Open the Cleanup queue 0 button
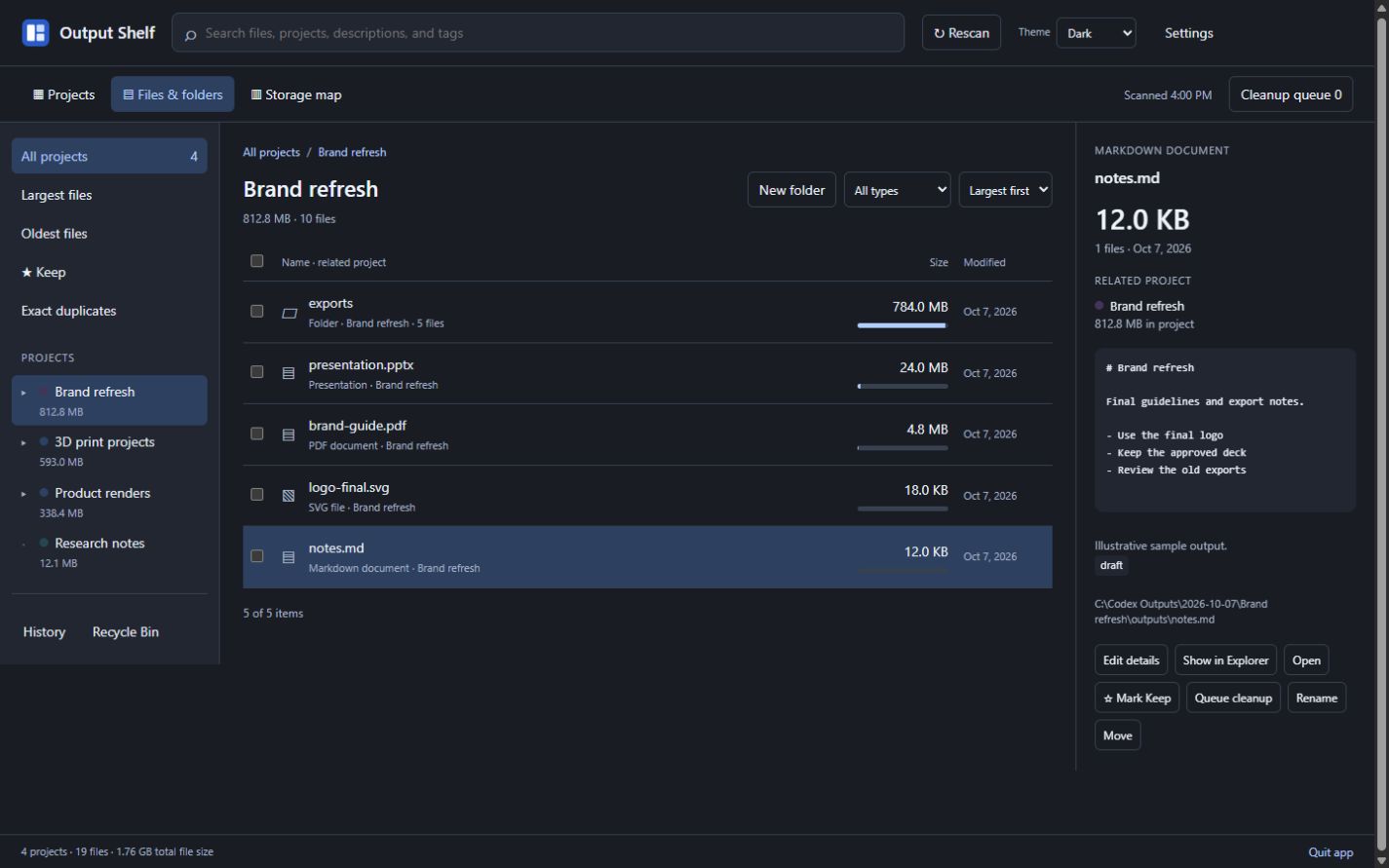 click(x=1291, y=94)
